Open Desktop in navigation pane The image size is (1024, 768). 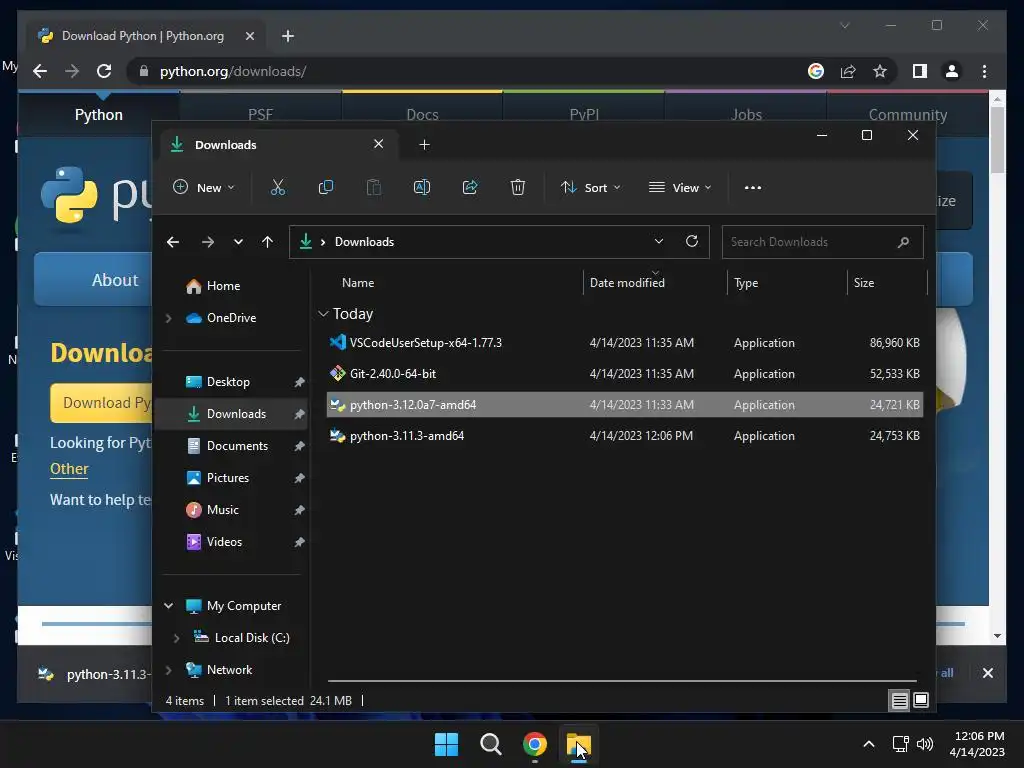coord(228,382)
